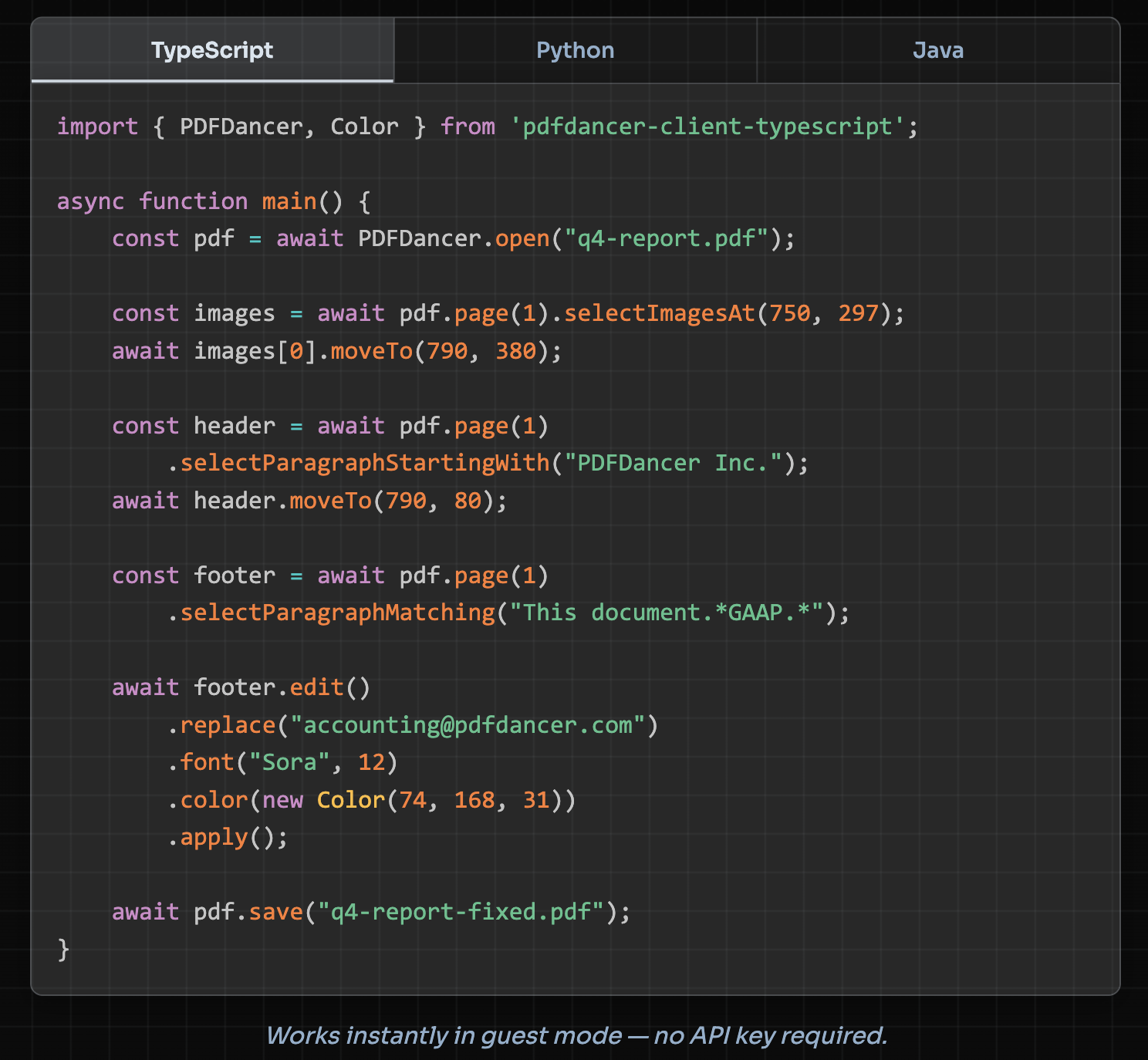Image resolution: width=1148 pixels, height=1060 pixels.
Task: Open the Java code tab
Action: coord(938,50)
